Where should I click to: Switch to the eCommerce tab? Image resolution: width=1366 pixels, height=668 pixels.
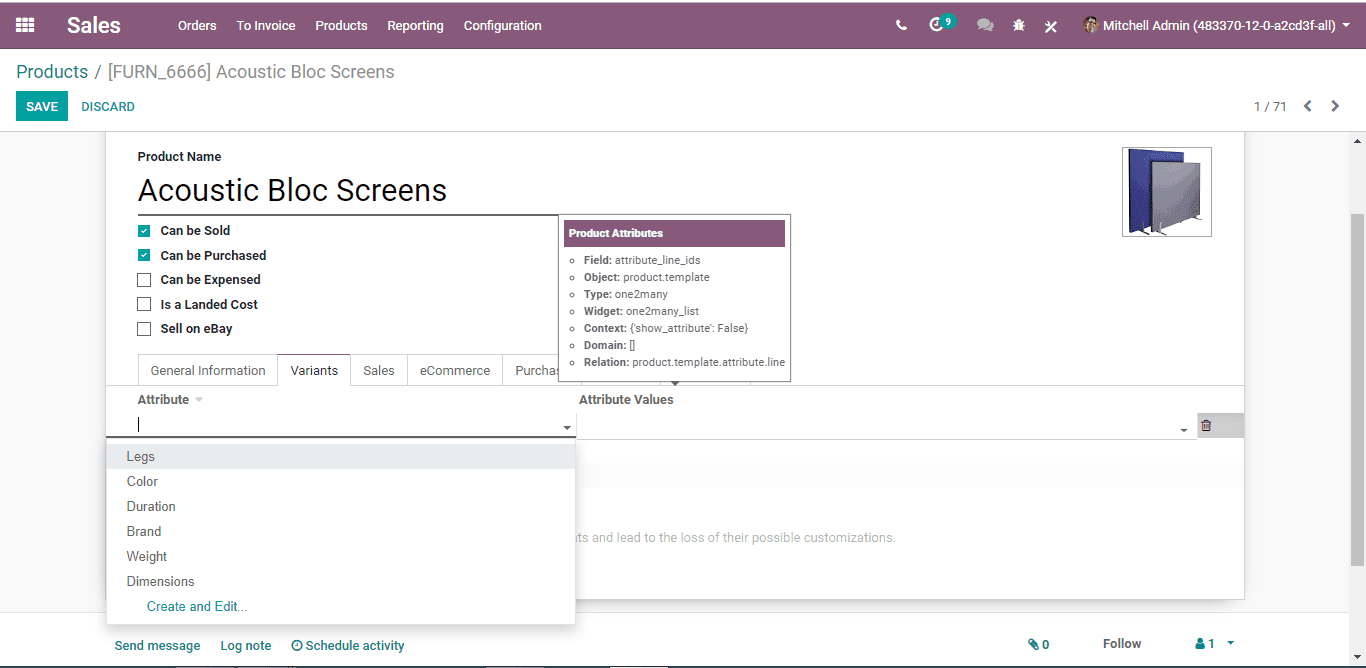coord(455,370)
